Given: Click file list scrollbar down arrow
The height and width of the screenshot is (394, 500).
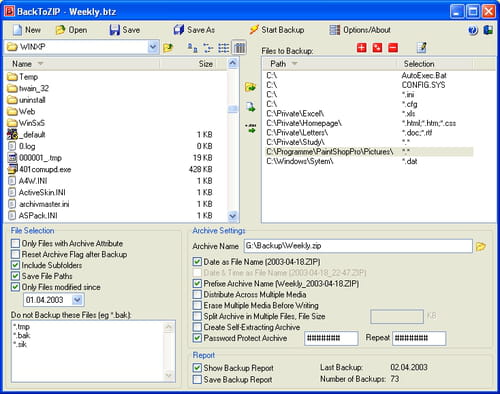Looking at the screenshot, I should pos(233,216).
